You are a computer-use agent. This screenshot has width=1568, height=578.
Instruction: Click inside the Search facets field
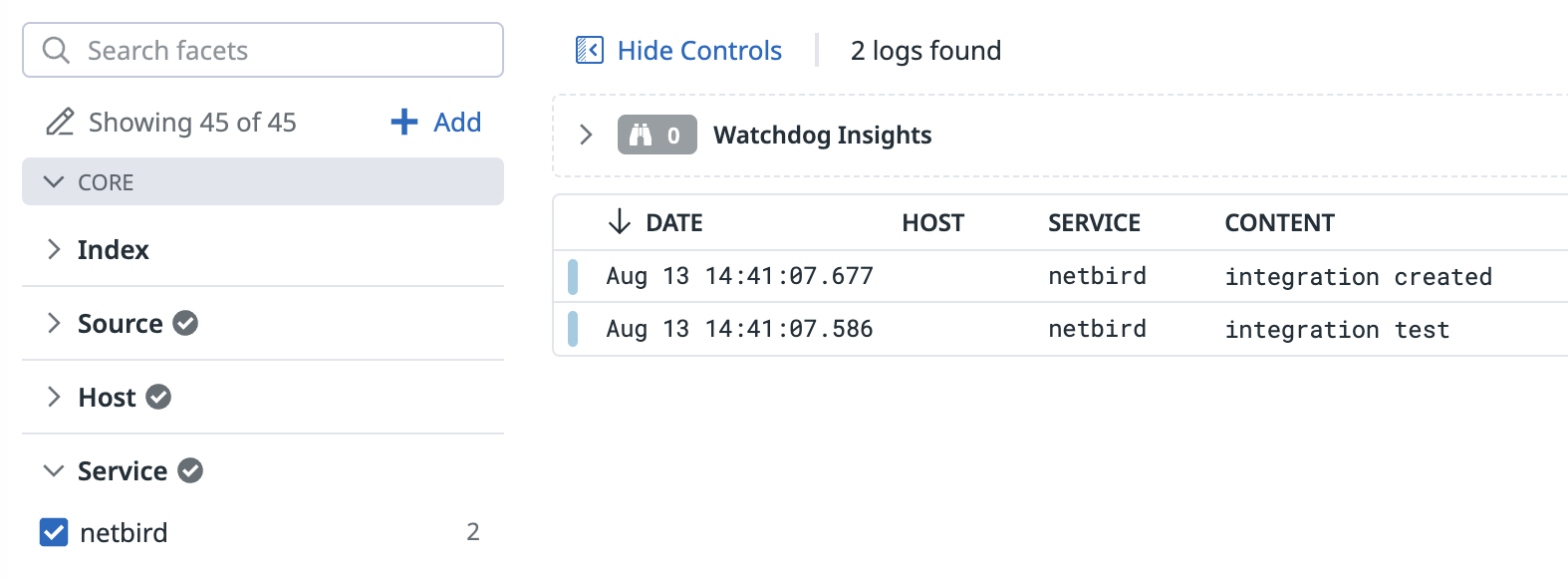point(249,50)
